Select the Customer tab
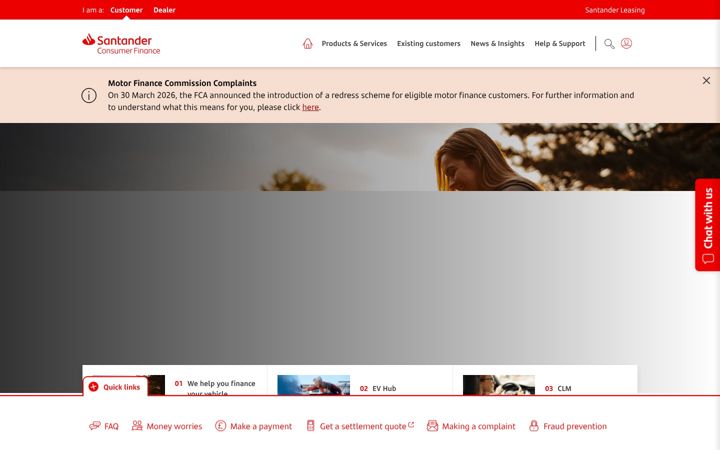The height and width of the screenshot is (450, 720). pos(126,10)
